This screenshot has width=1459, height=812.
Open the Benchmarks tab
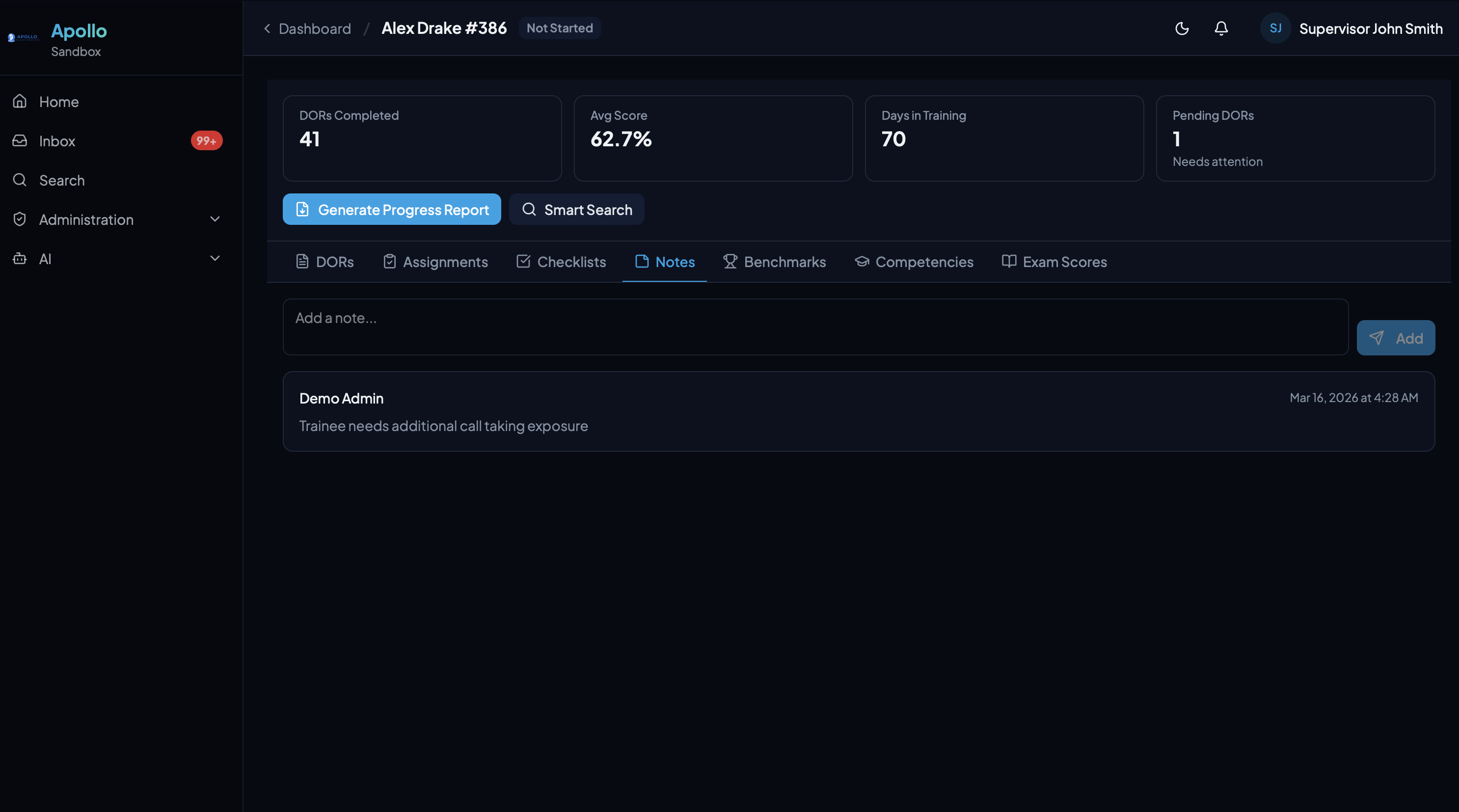774,262
